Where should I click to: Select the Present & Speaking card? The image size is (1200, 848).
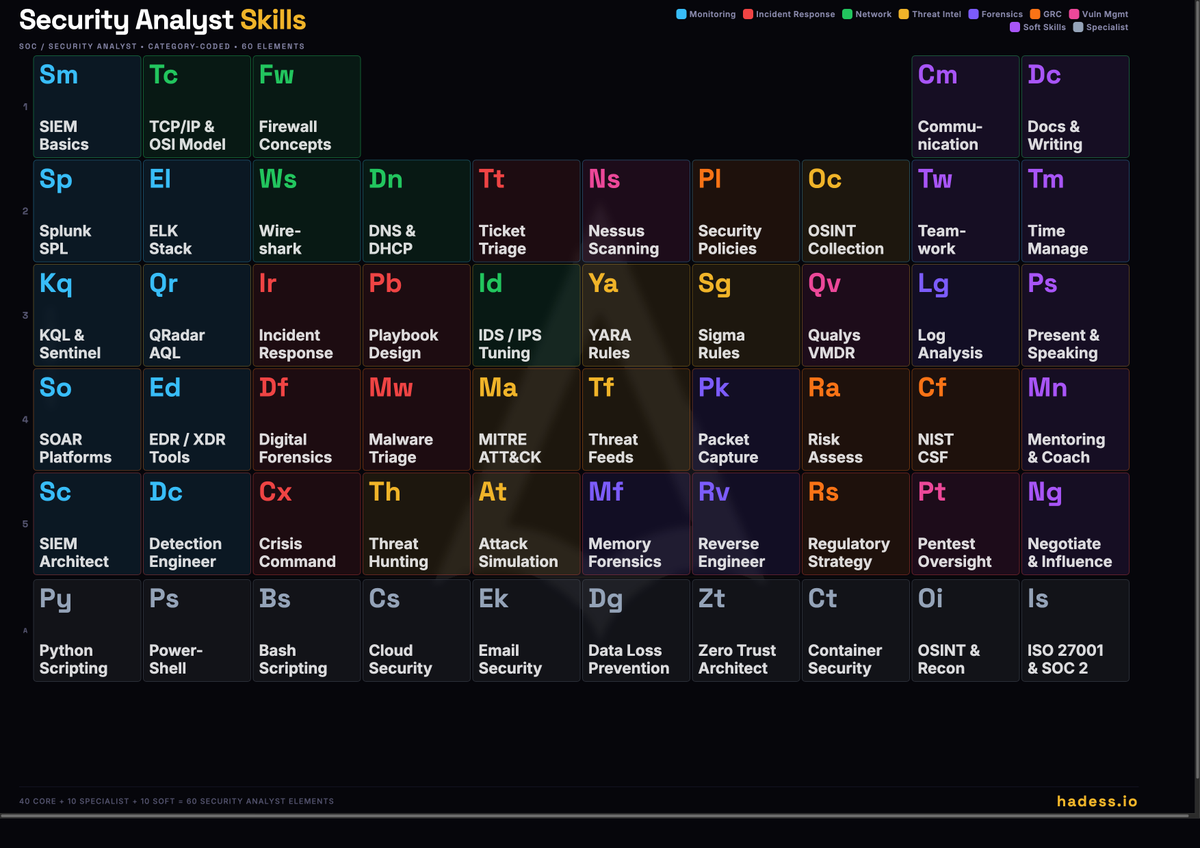tap(1076, 315)
